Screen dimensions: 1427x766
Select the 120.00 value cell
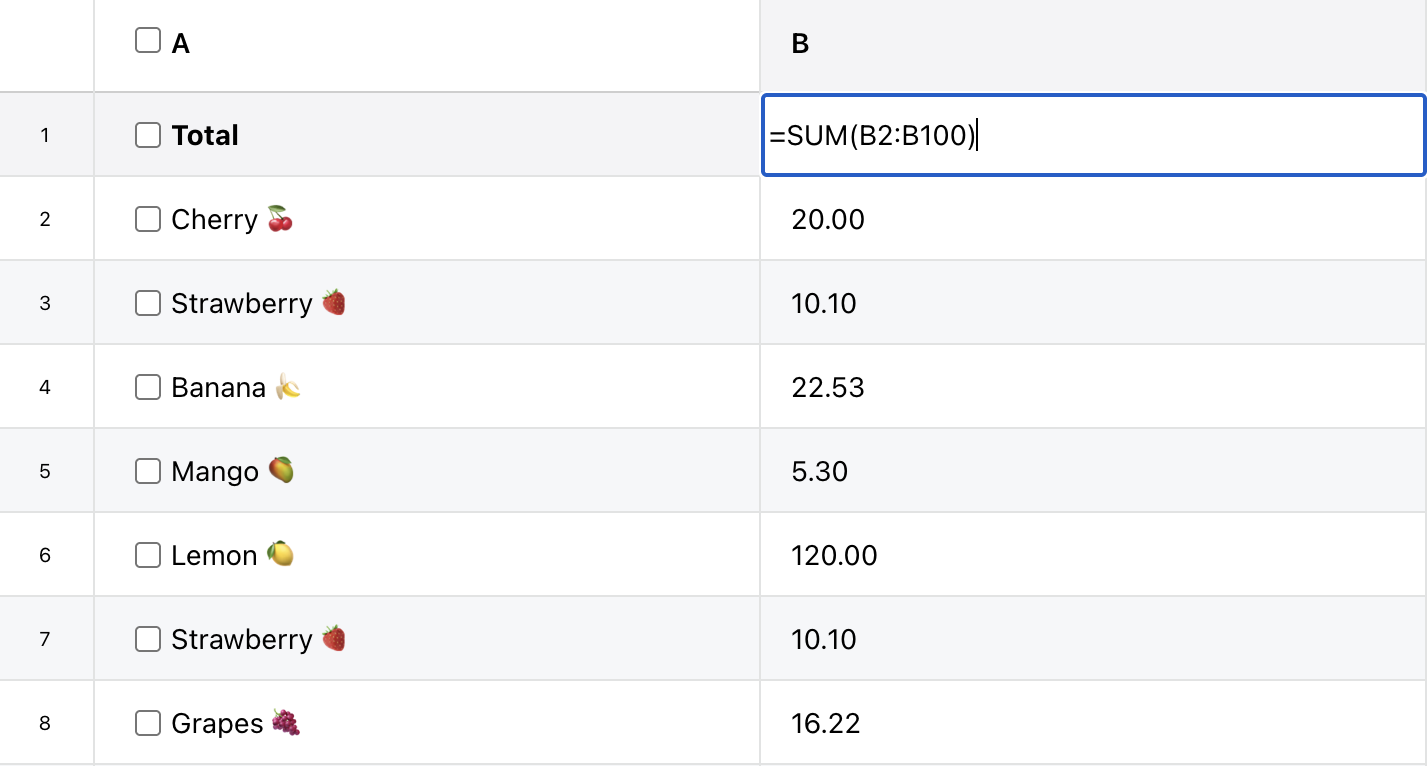(1092, 555)
